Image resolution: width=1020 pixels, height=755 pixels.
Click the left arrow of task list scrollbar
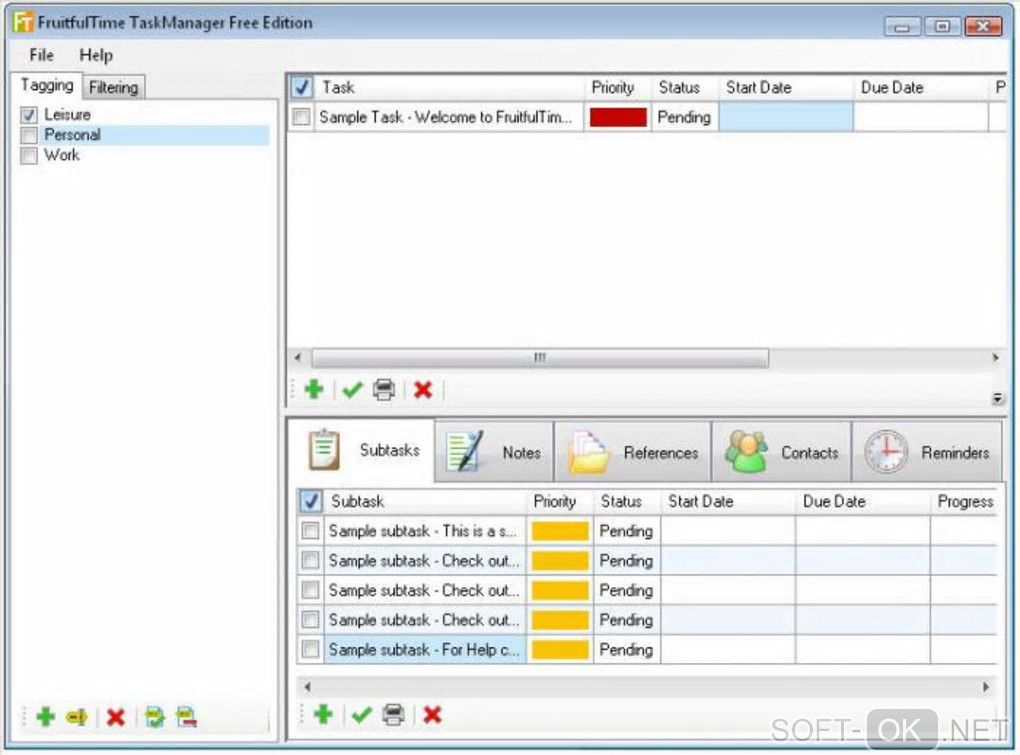pyautogui.click(x=298, y=357)
